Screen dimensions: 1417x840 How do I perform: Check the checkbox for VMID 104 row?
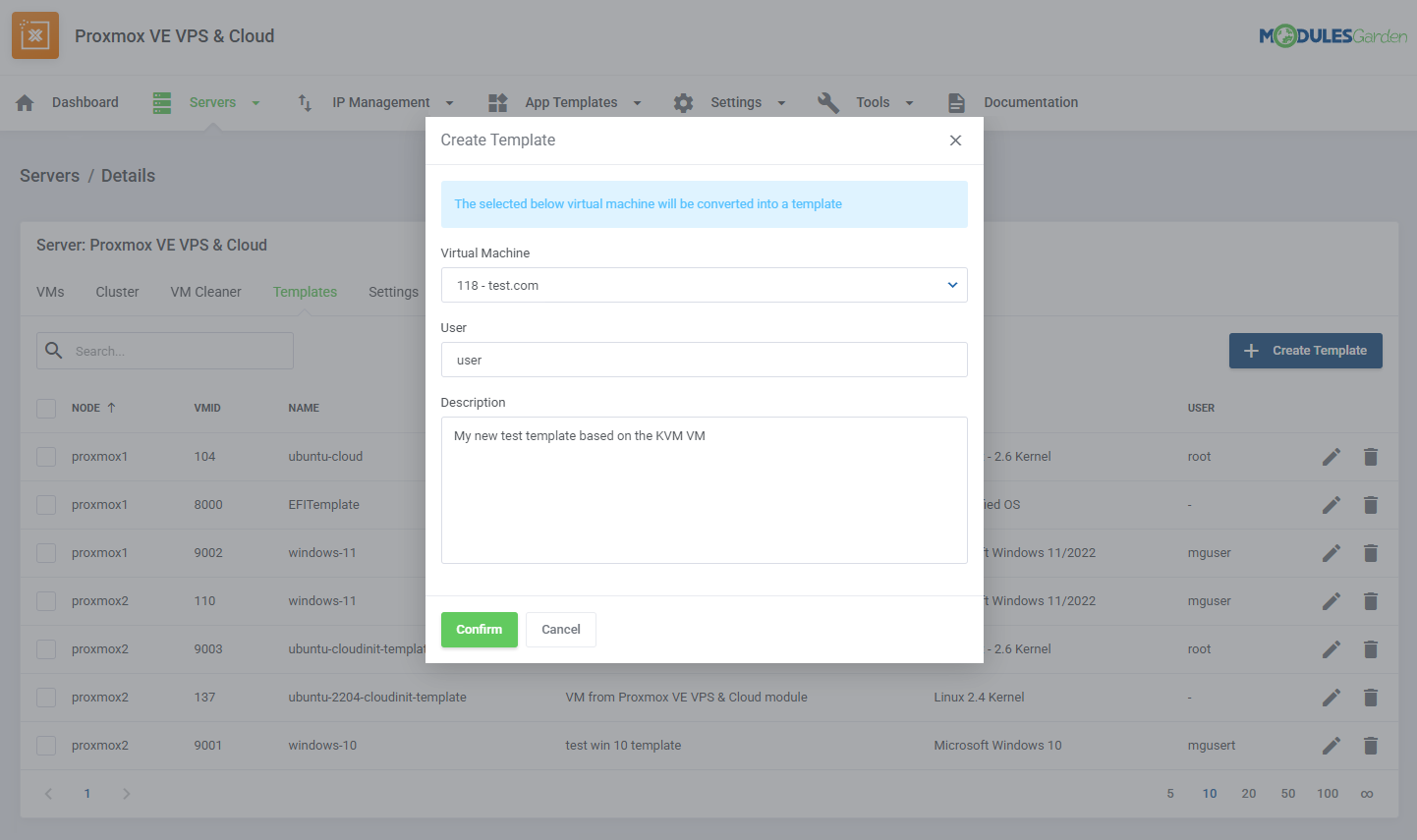46,456
